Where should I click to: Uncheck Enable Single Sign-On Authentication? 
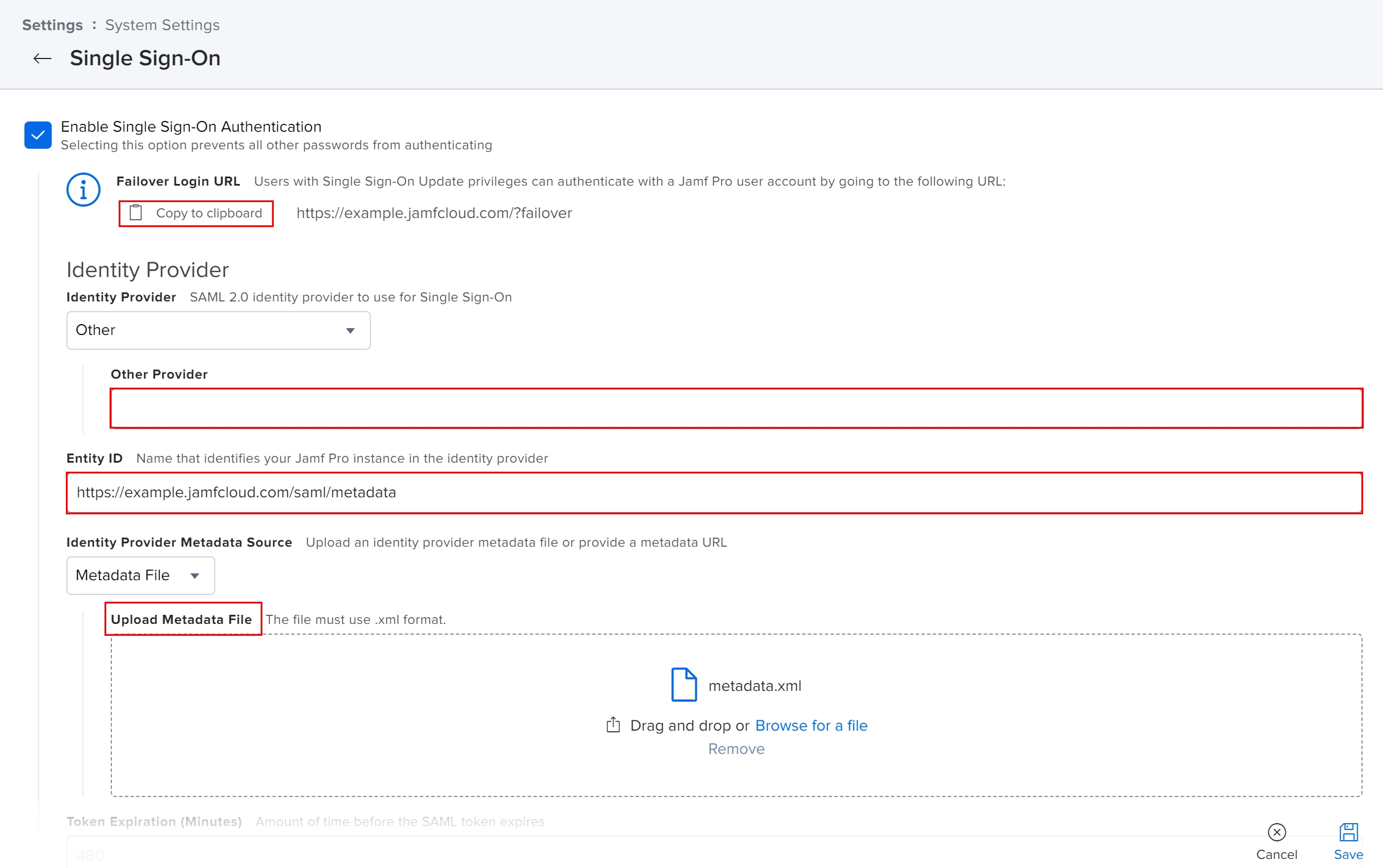[37, 135]
